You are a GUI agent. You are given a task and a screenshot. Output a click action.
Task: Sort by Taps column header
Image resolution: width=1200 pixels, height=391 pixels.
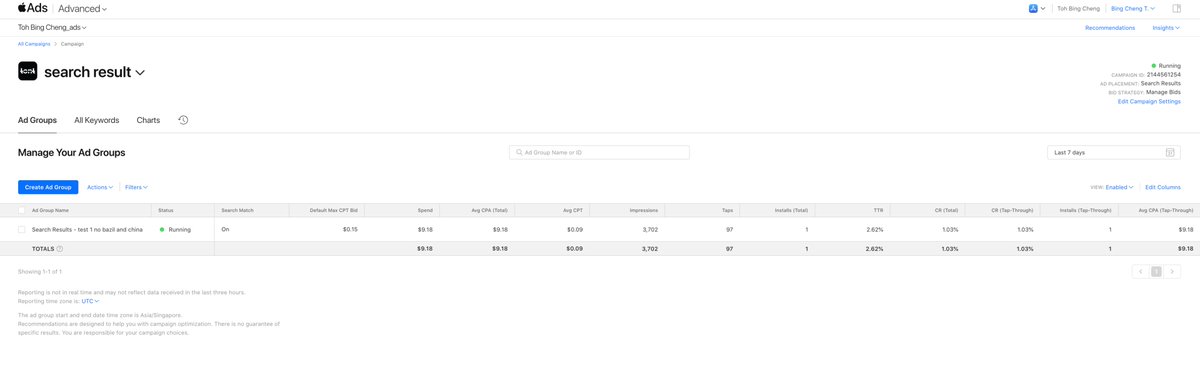coord(727,211)
